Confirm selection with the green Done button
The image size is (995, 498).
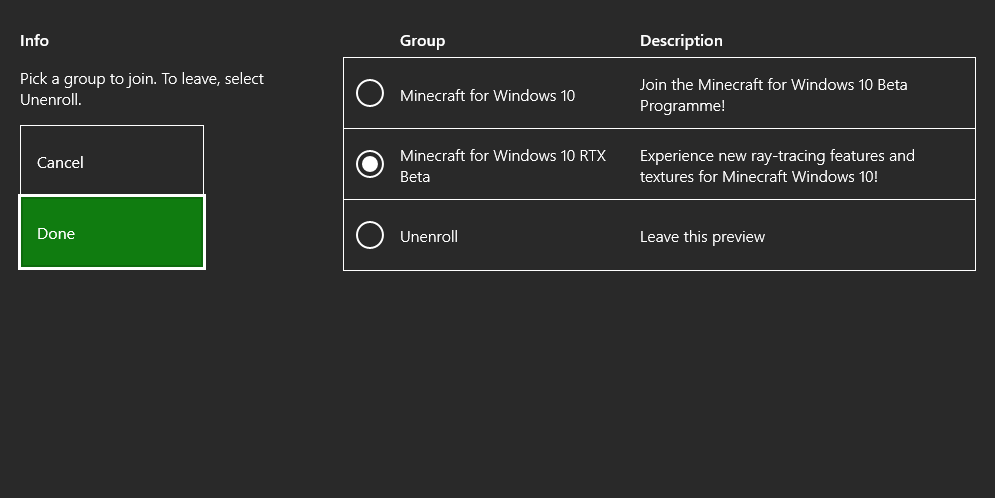[112, 233]
